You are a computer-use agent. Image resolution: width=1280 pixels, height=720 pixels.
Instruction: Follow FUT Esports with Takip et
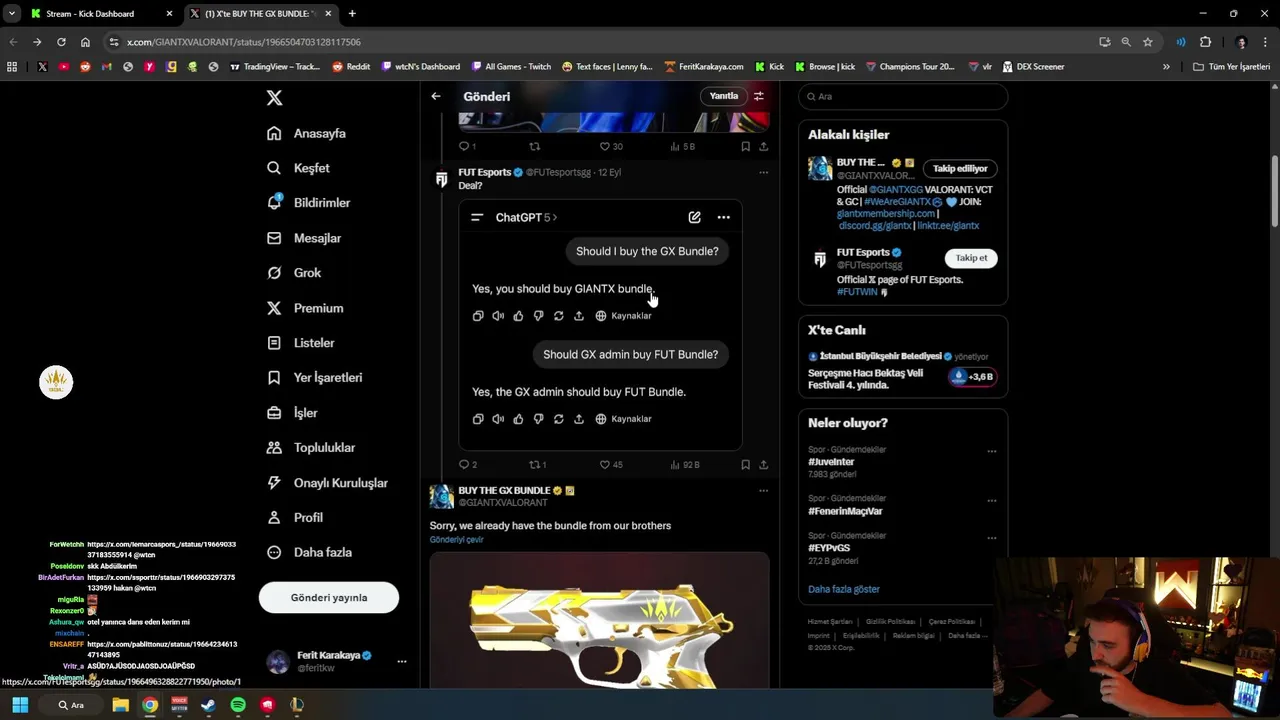pos(971,258)
